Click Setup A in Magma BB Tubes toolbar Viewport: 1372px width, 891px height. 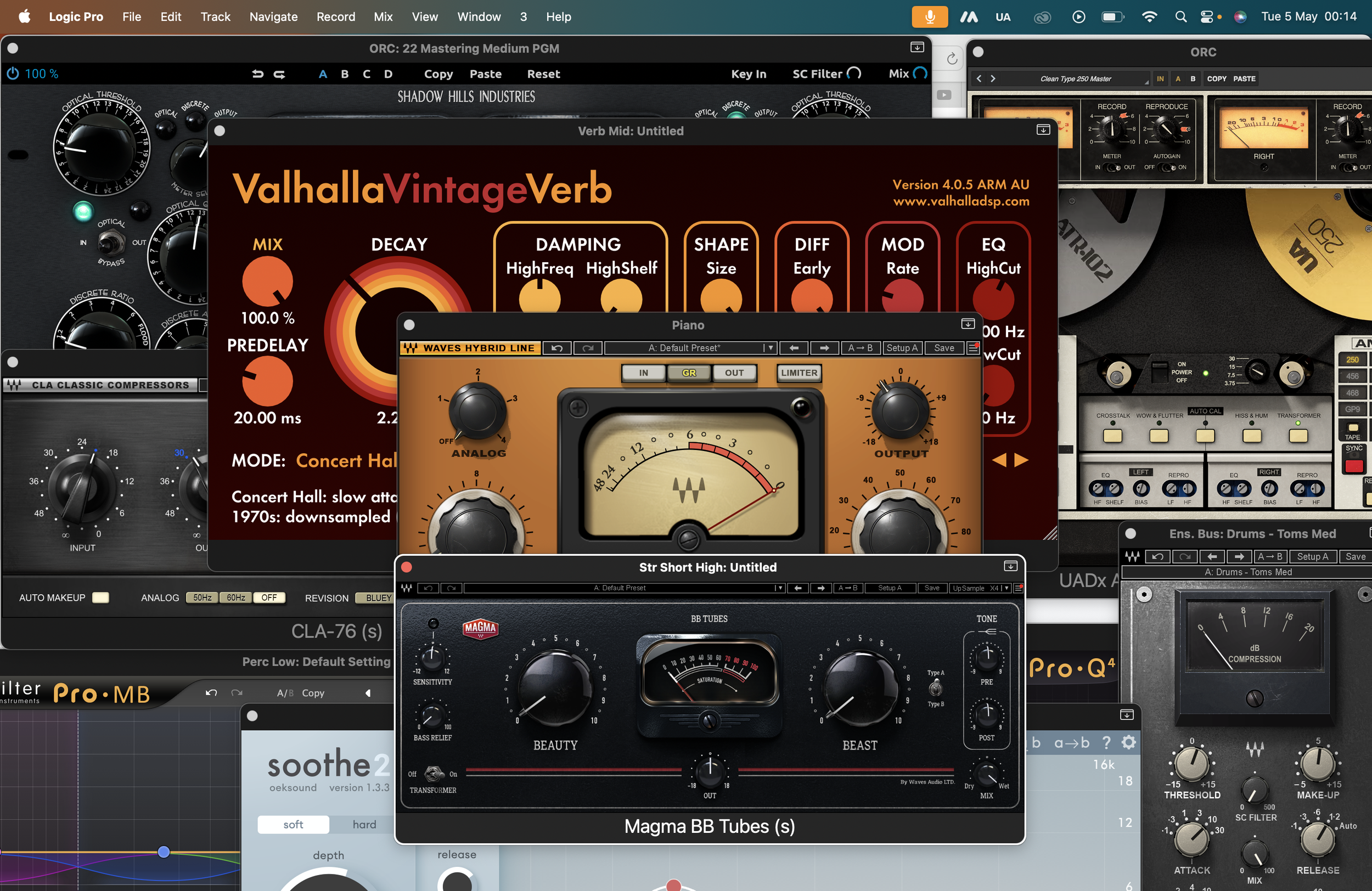point(890,588)
